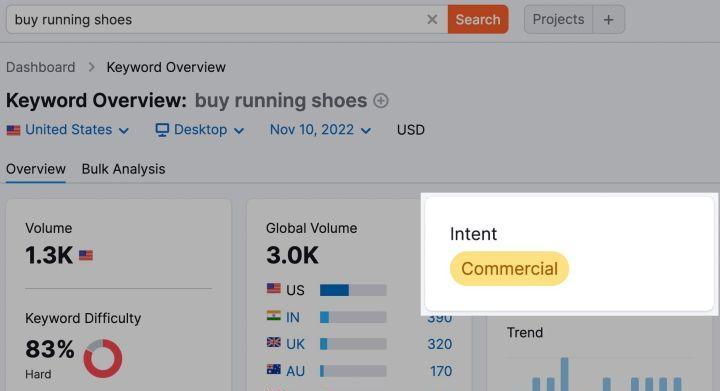
Task: Expand the Nov 10, 2022 date dropdown
Action: point(320,130)
